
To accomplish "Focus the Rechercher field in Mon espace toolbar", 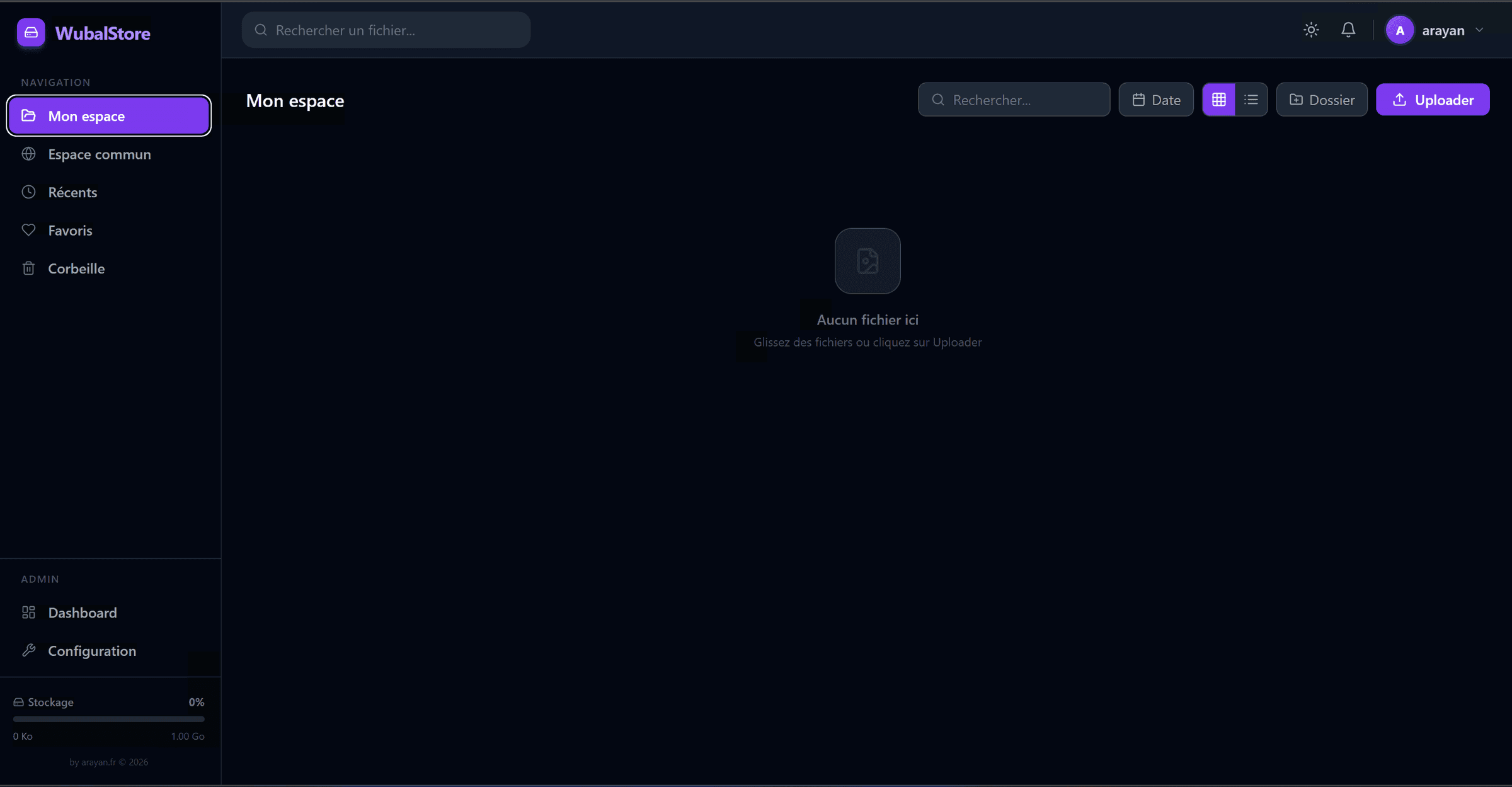I will point(1014,100).
